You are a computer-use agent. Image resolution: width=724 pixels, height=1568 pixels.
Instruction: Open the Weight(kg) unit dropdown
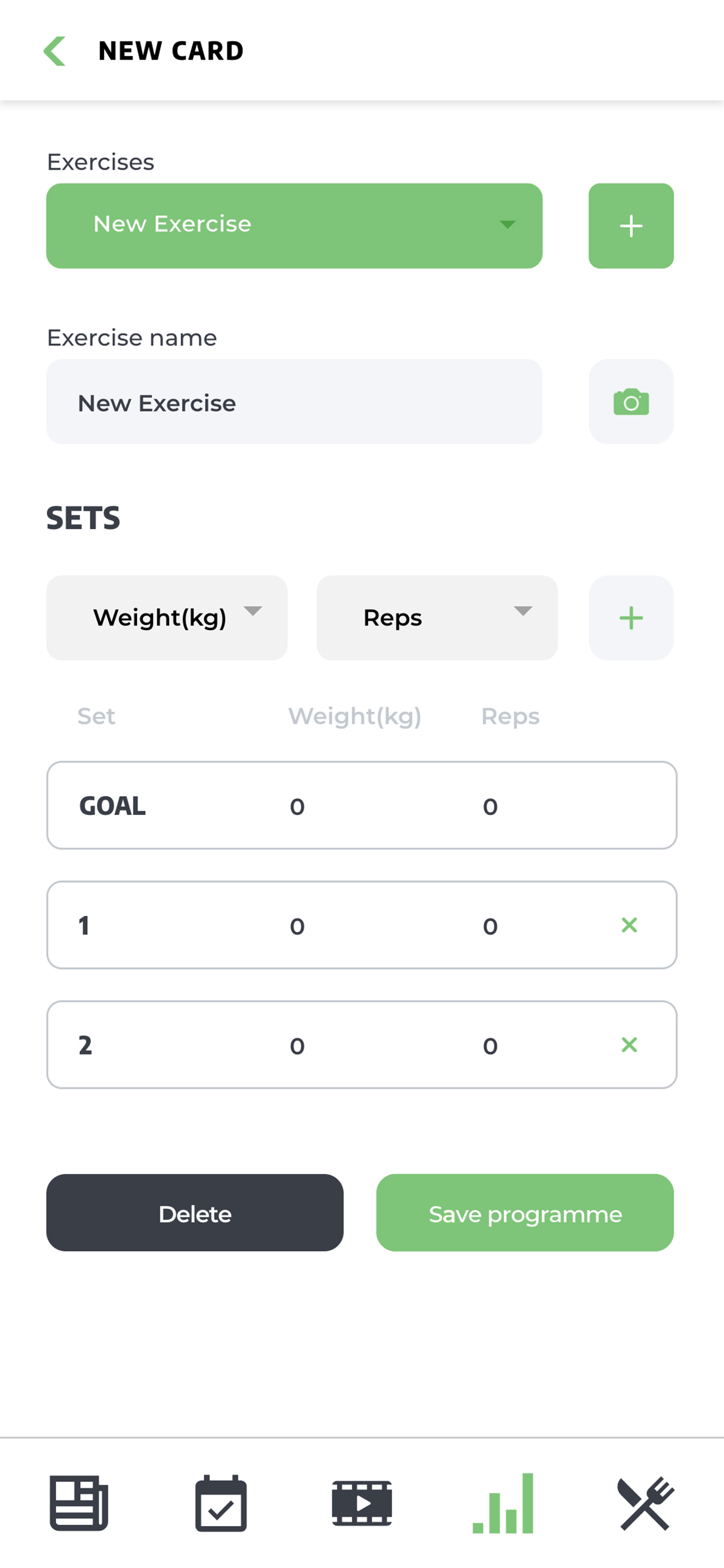(x=167, y=618)
